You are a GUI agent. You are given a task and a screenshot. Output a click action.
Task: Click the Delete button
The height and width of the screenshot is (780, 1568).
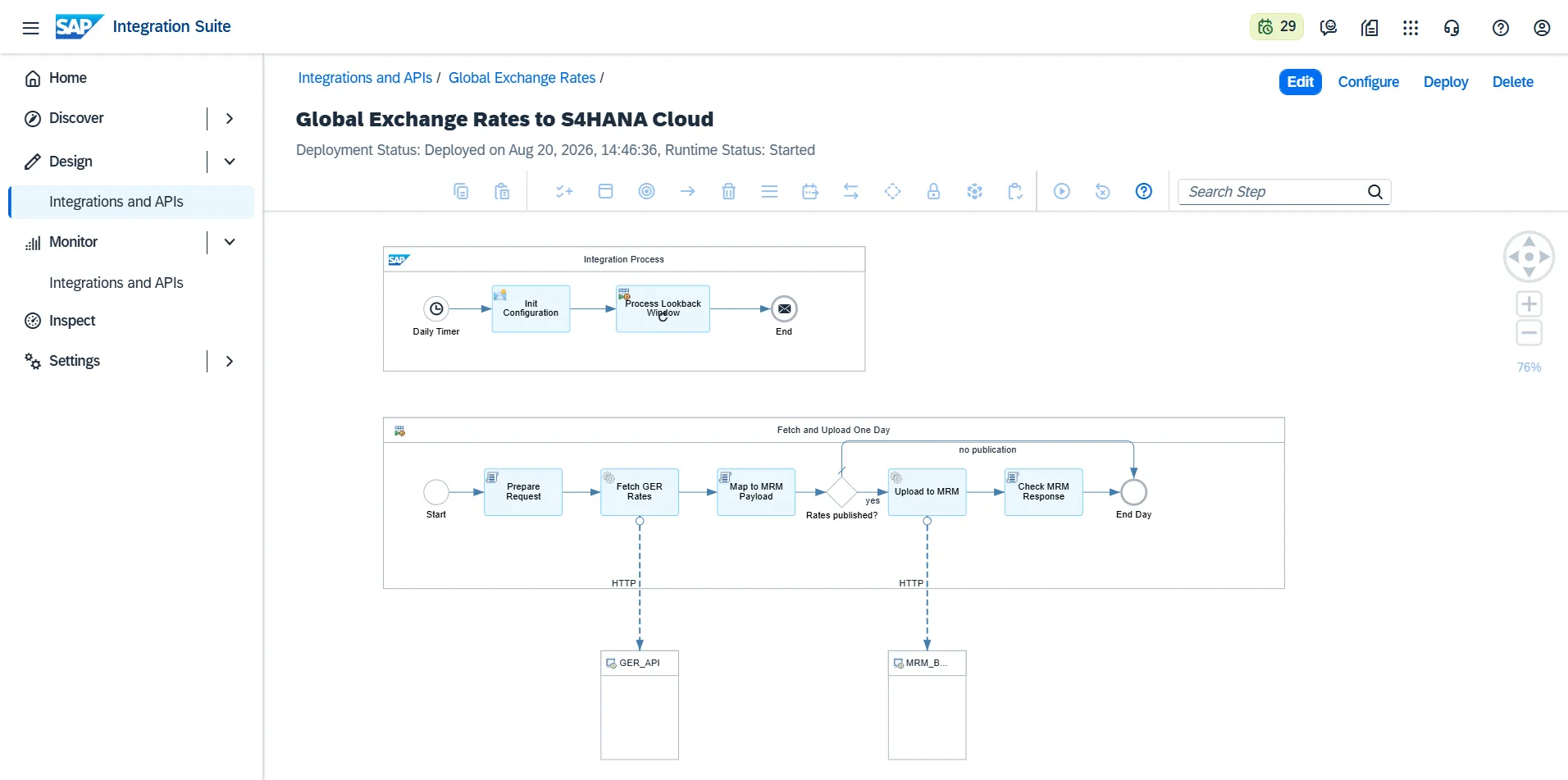click(x=1512, y=82)
